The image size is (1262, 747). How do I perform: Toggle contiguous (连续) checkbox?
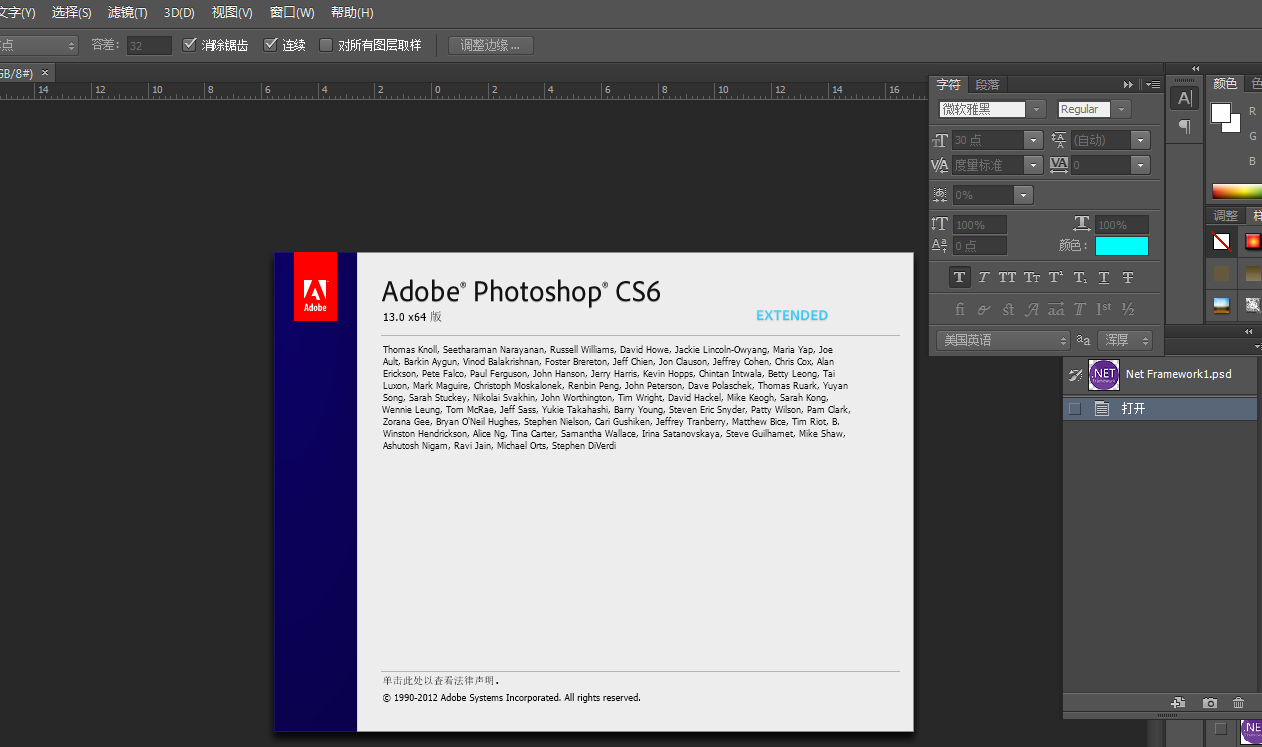270,45
